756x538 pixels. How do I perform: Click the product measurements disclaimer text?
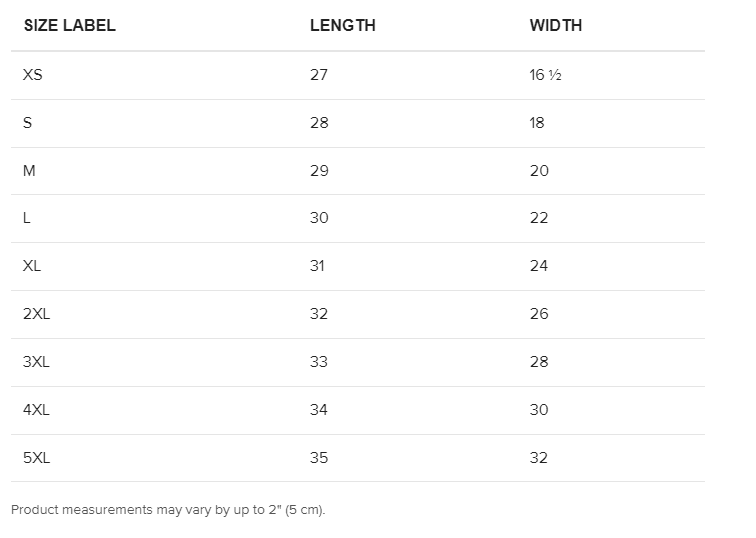coord(168,510)
